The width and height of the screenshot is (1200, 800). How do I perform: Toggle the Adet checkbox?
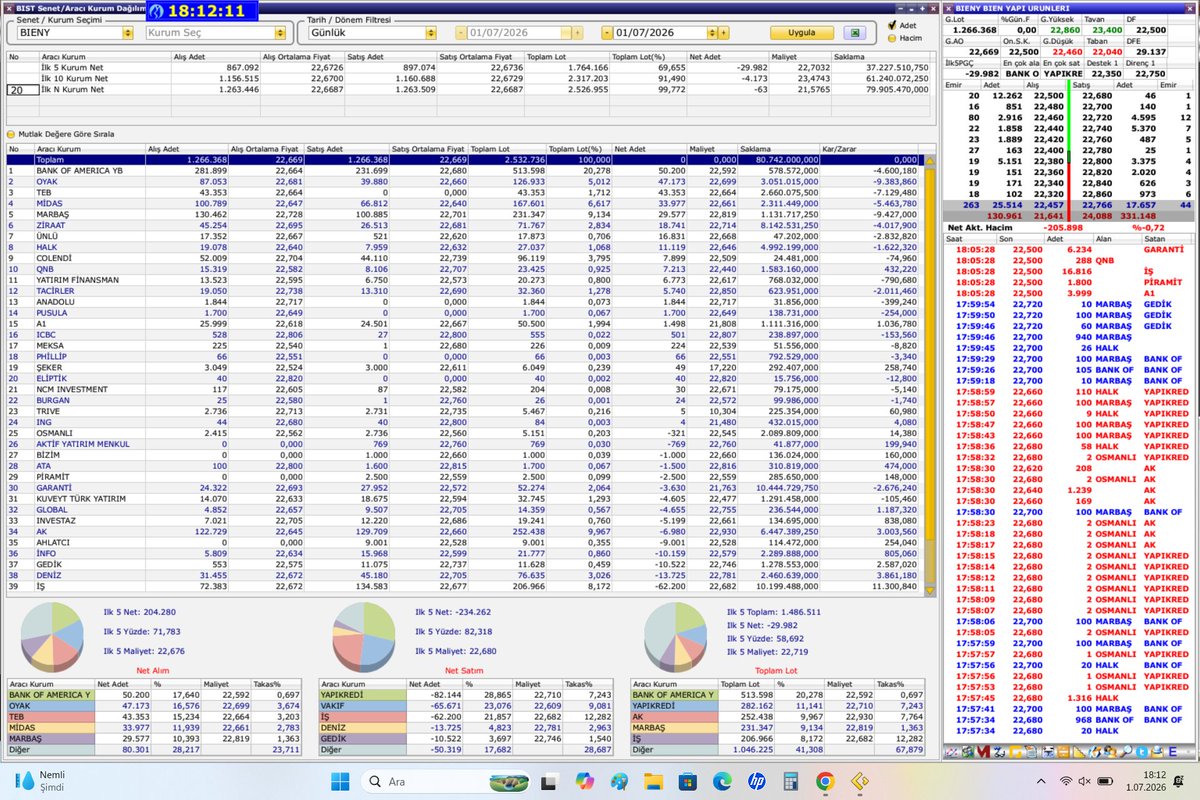click(892, 25)
